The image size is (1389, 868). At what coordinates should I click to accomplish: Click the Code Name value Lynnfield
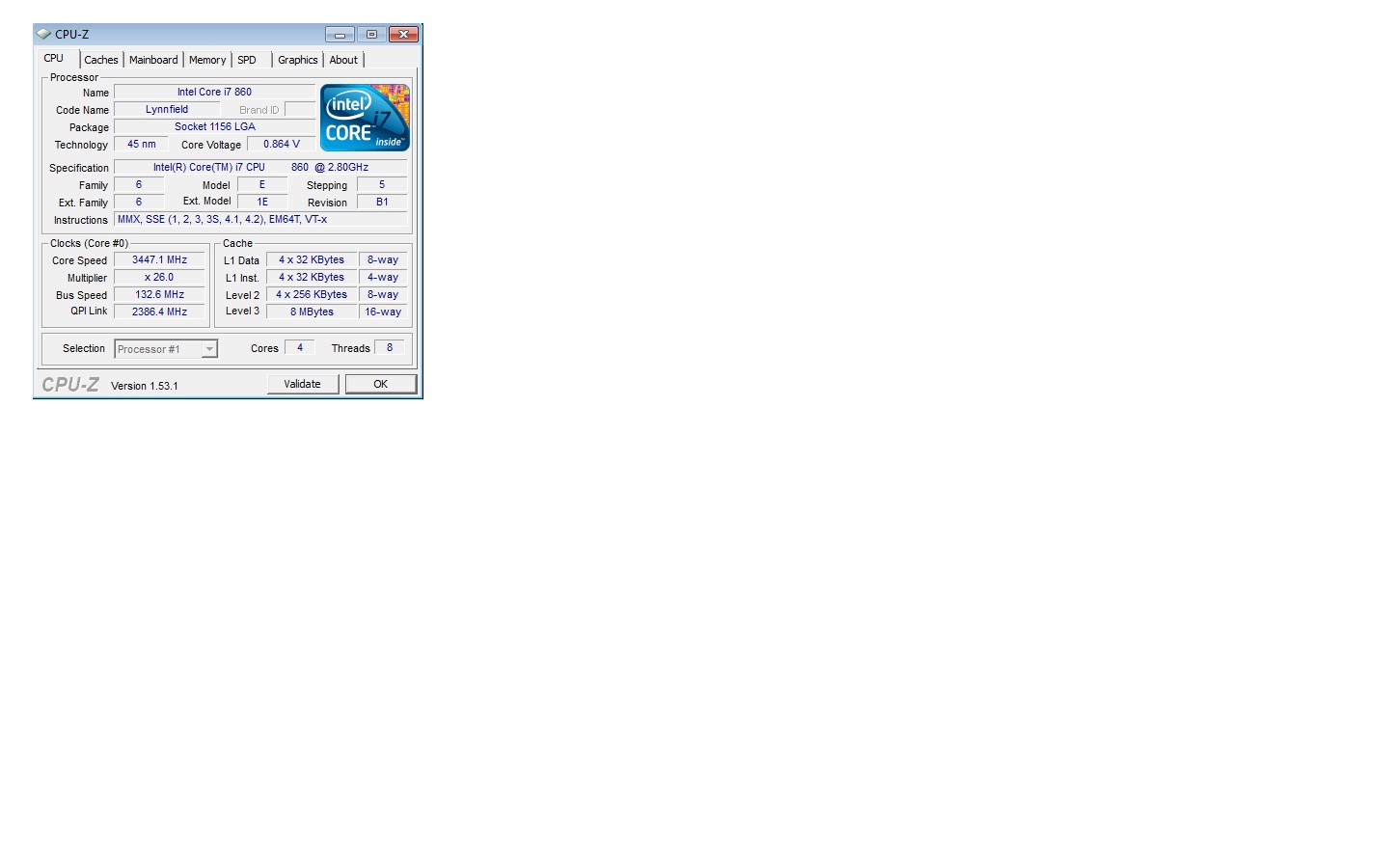point(167,110)
